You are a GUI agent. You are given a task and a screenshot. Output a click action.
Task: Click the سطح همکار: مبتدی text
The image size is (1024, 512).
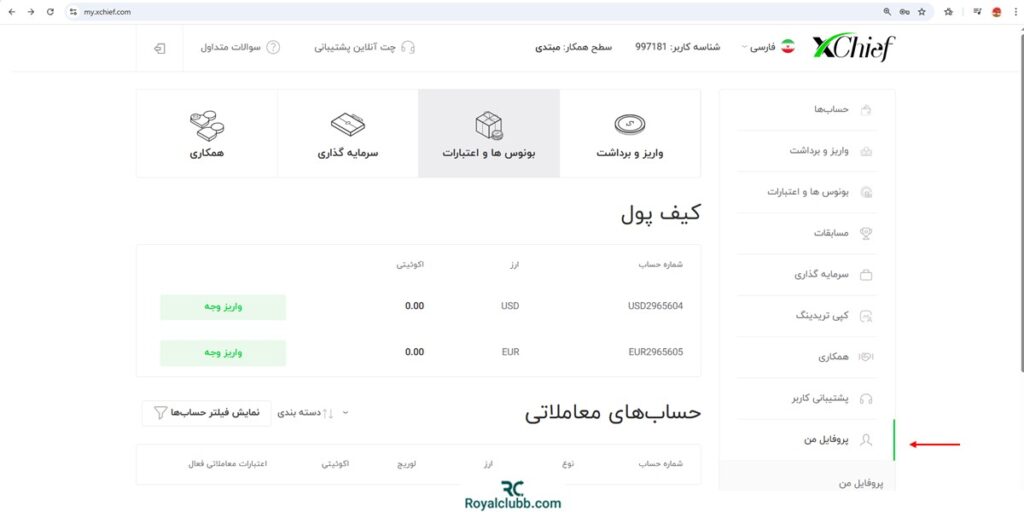tap(573, 48)
